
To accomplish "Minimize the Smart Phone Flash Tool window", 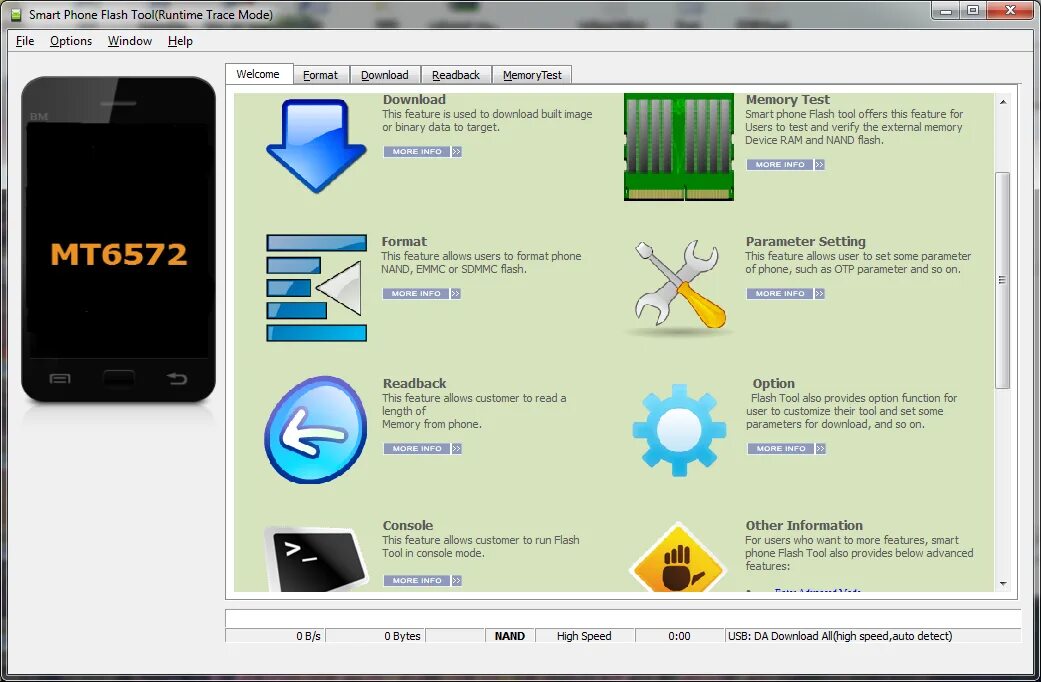I will click(x=946, y=11).
